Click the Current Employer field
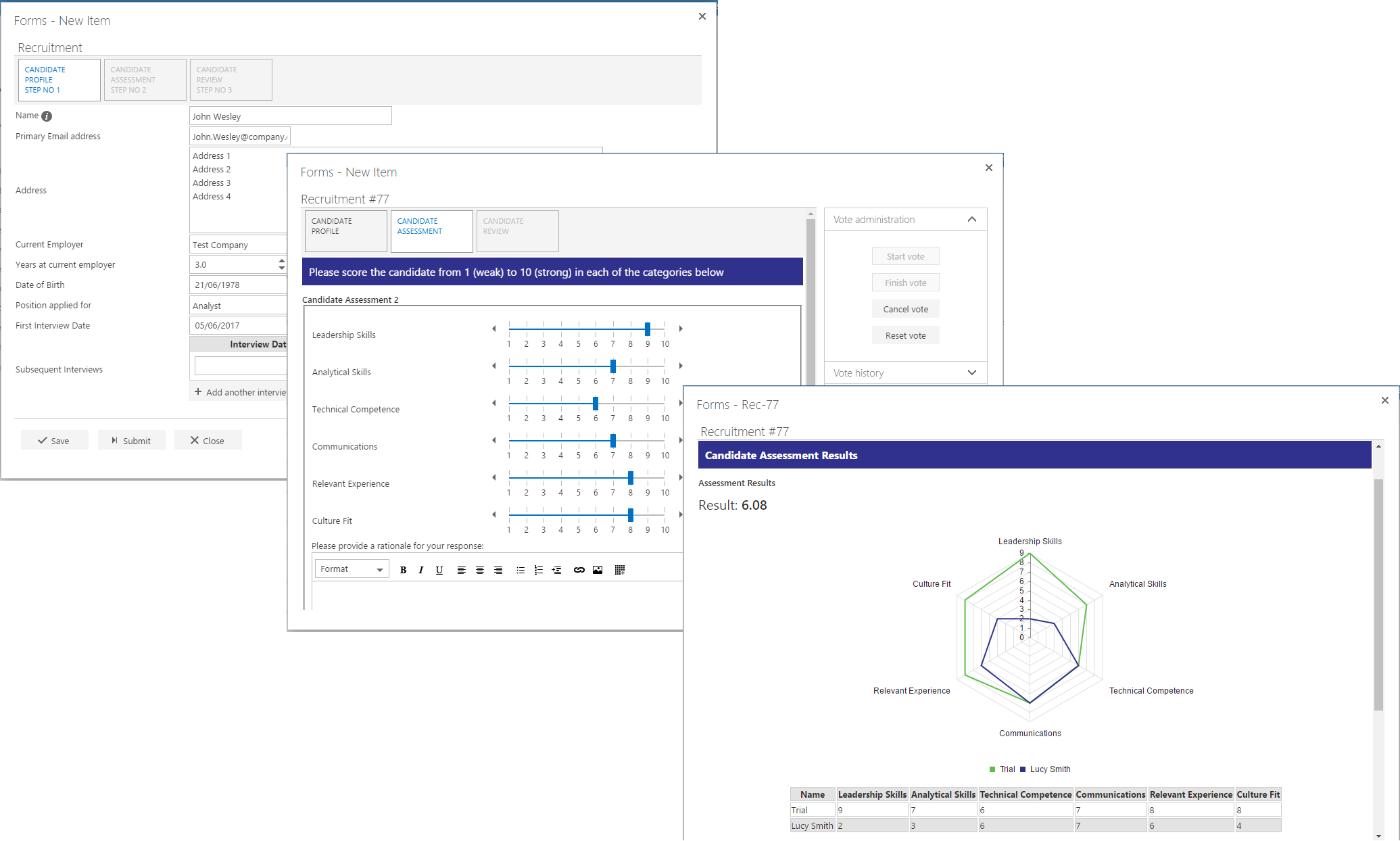Viewport: 1400px width, 841px height. click(x=239, y=245)
